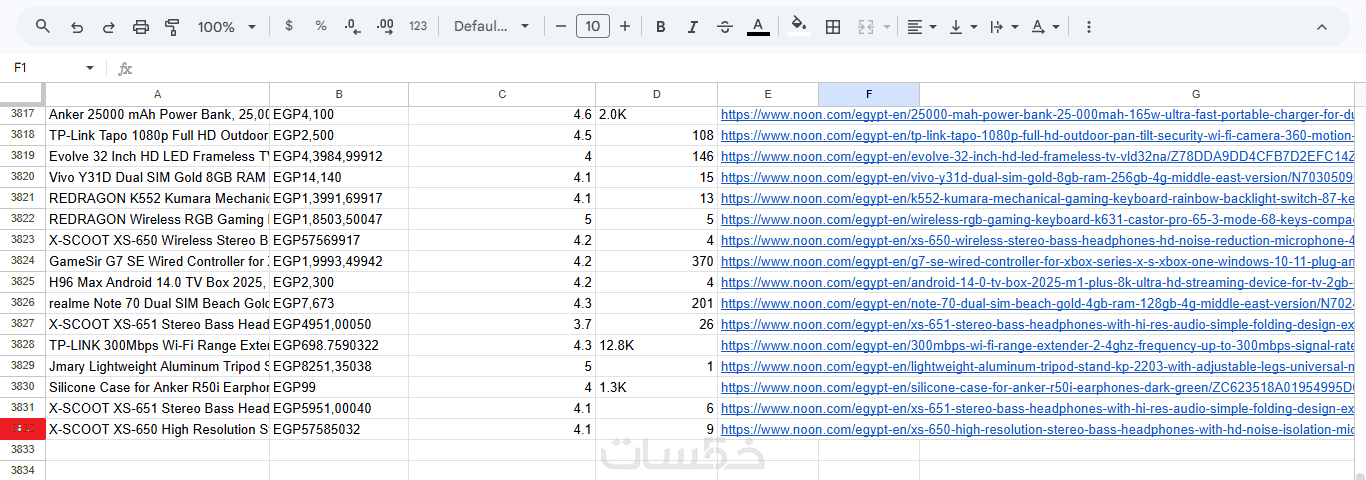Open the text color picker
Image resolution: width=1366 pixels, height=480 pixels.
758,27
